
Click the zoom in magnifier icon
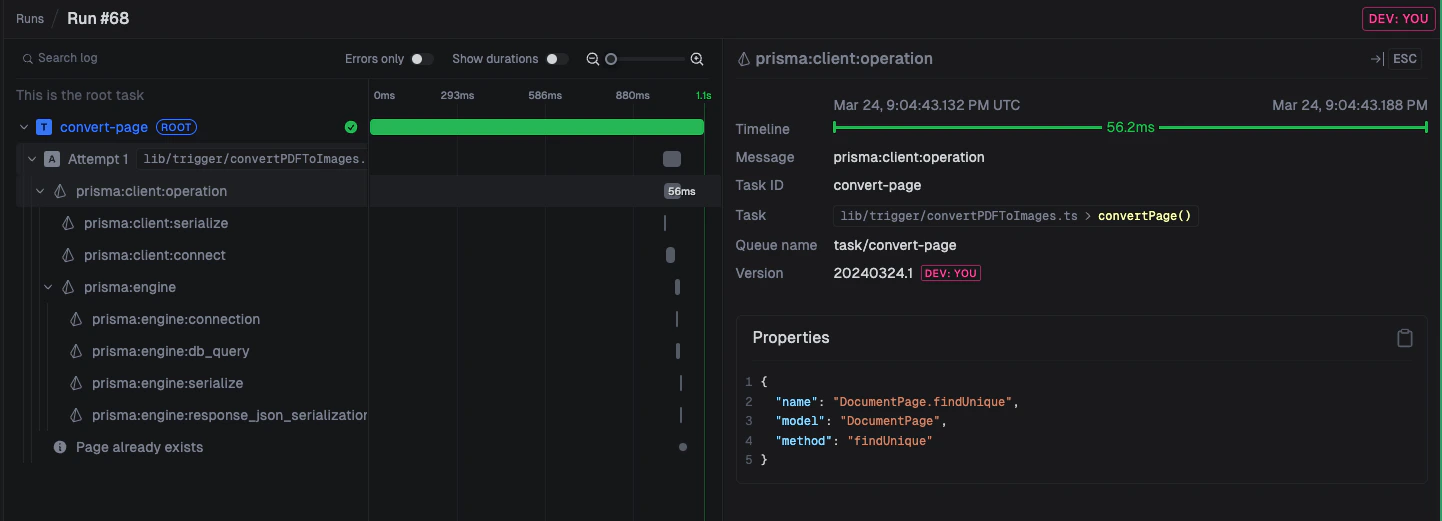point(697,59)
